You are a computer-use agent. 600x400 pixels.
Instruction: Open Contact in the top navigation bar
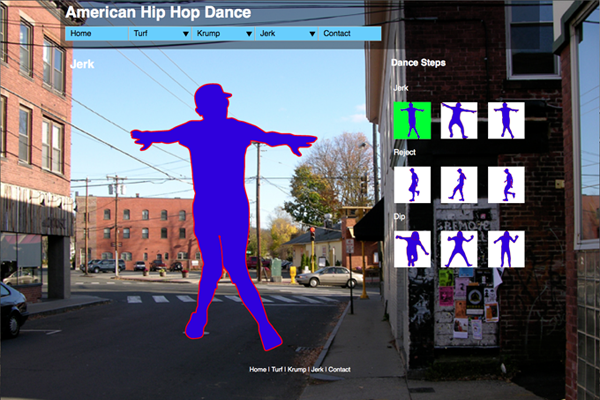pos(349,34)
